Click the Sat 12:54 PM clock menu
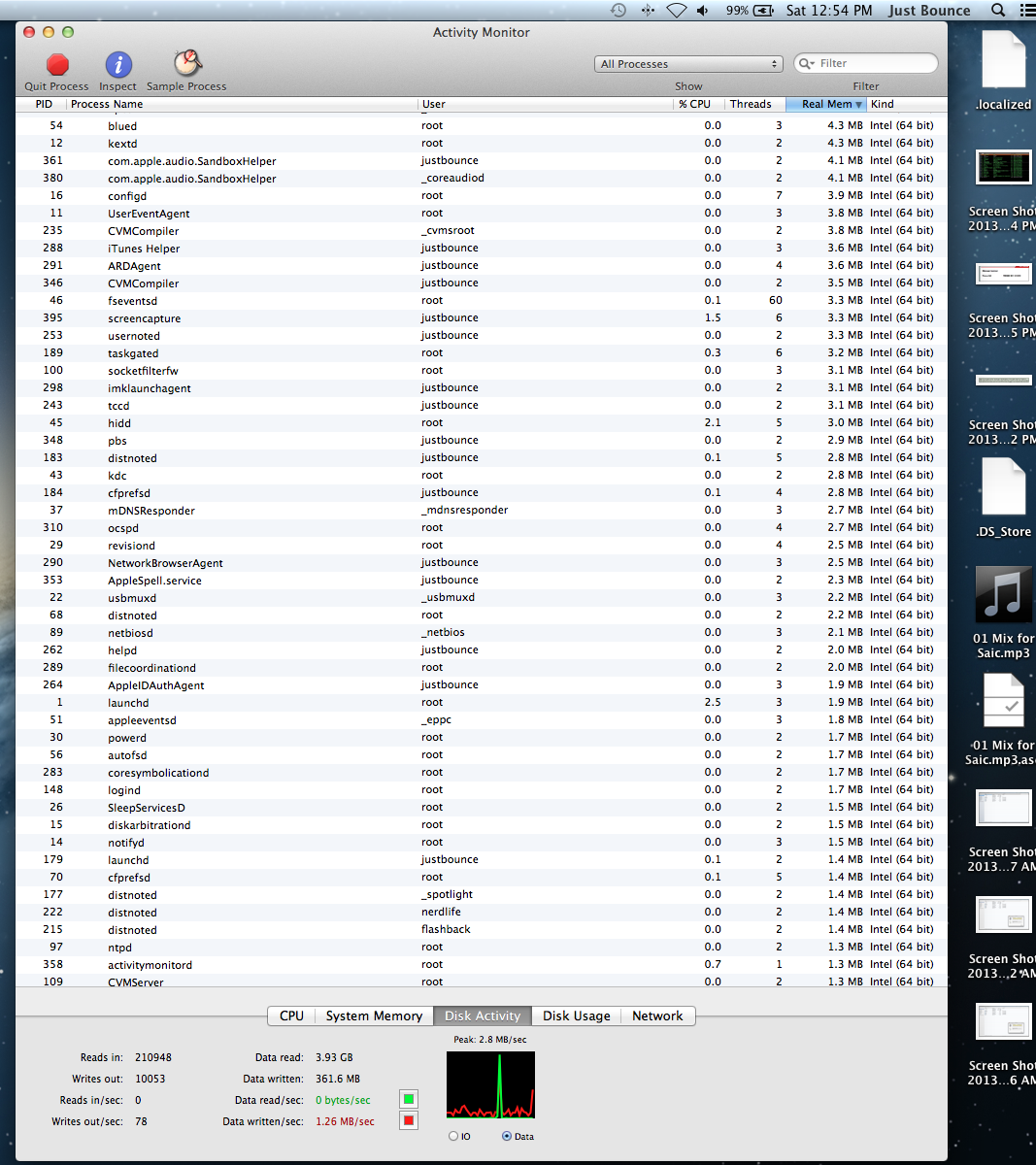Screen dimensions: 1036x1165 [829, 10]
